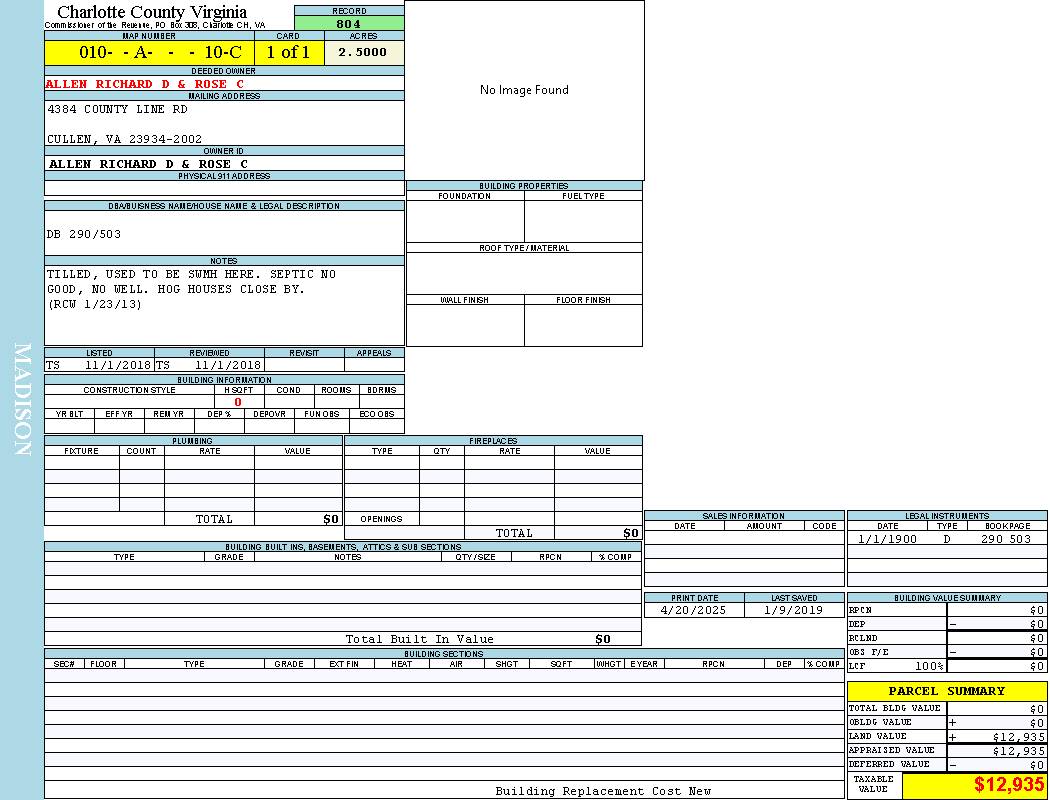Click the acres value 2.5000
Viewport: 1050px width, 800px height.
pyautogui.click(x=363, y=53)
